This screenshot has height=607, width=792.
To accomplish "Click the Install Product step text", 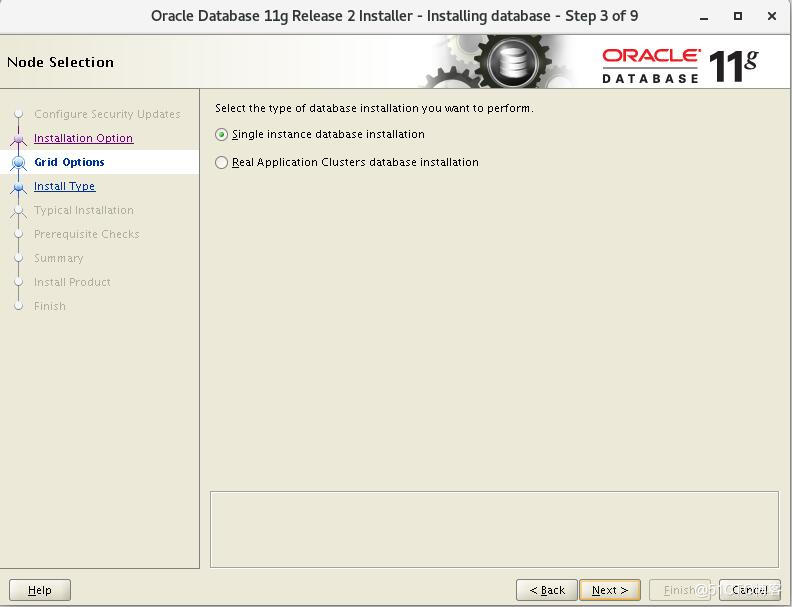I will click(x=72, y=282).
